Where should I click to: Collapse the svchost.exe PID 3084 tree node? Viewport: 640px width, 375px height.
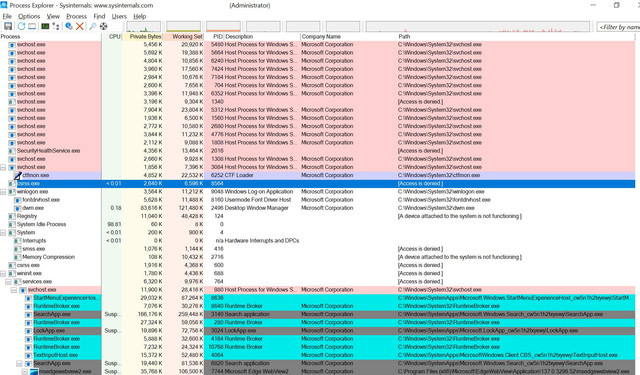click(3, 167)
